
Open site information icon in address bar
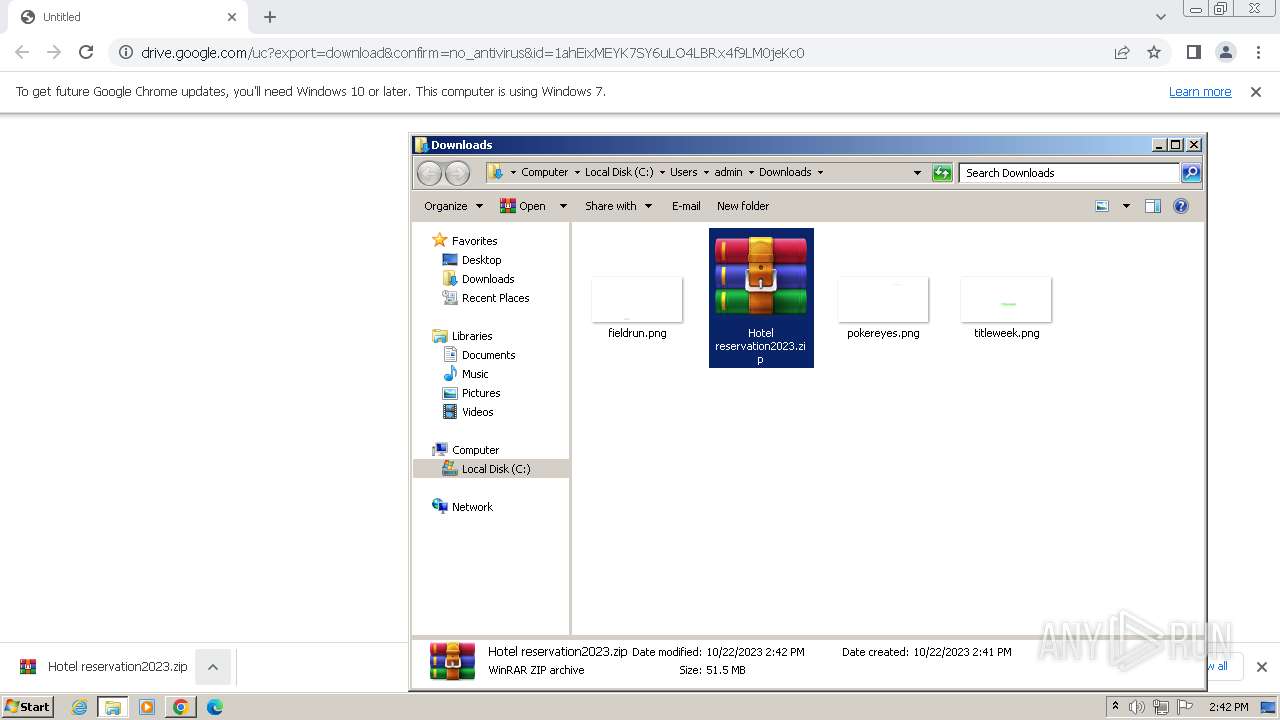pos(124,52)
